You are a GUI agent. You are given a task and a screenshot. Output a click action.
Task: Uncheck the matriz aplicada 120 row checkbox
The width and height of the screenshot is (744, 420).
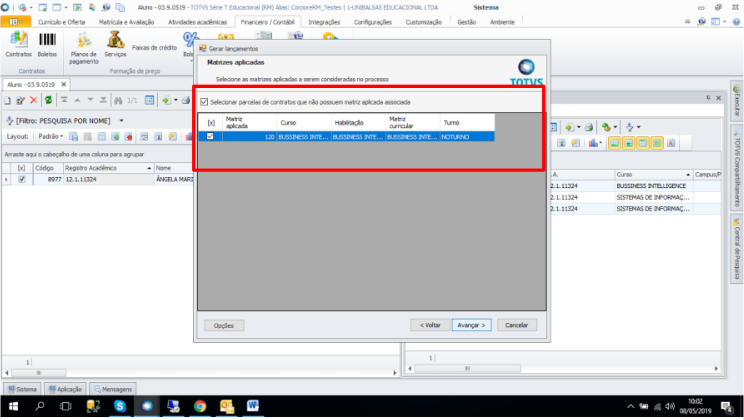210,136
